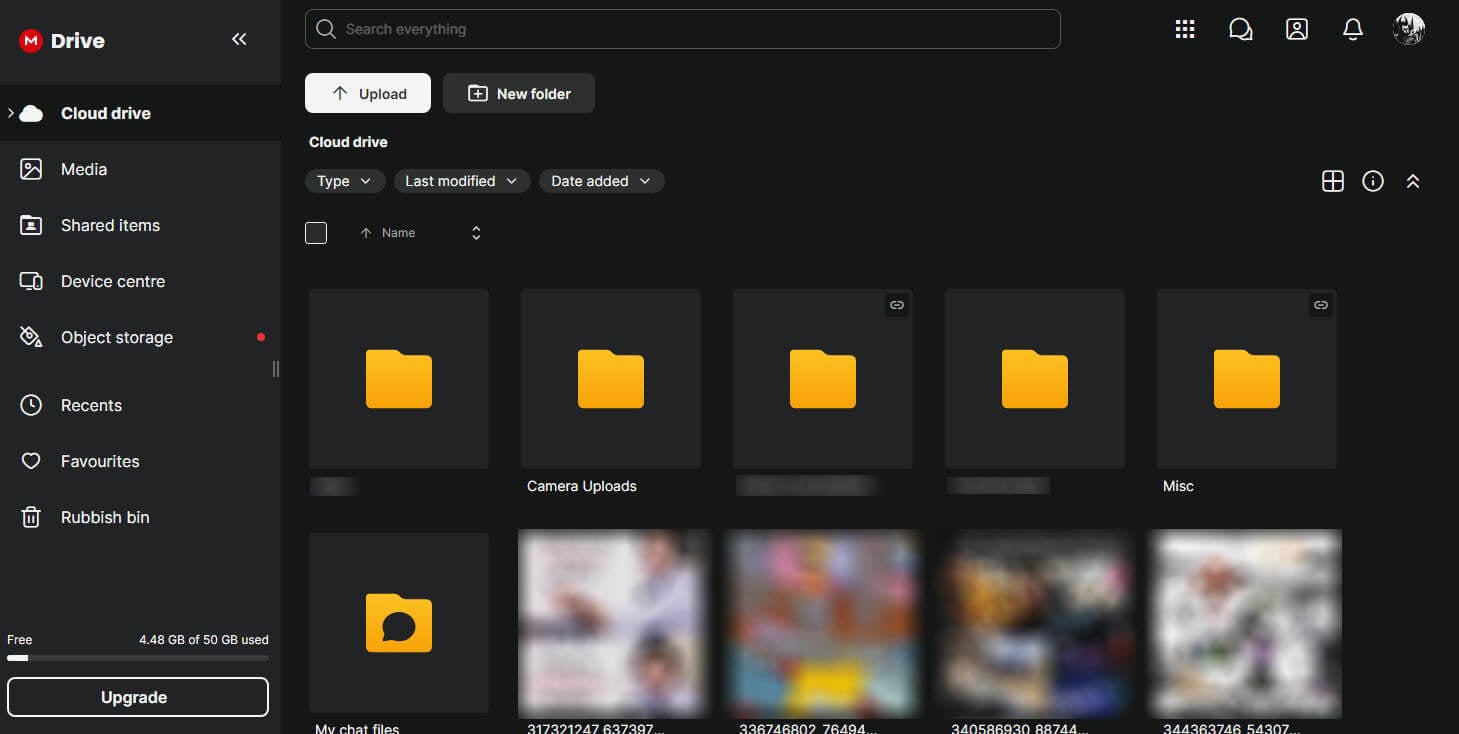Viewport: 1459px width, 734px height.
Task: Open the My chat files folder
Action: click(x=399, y=623)
